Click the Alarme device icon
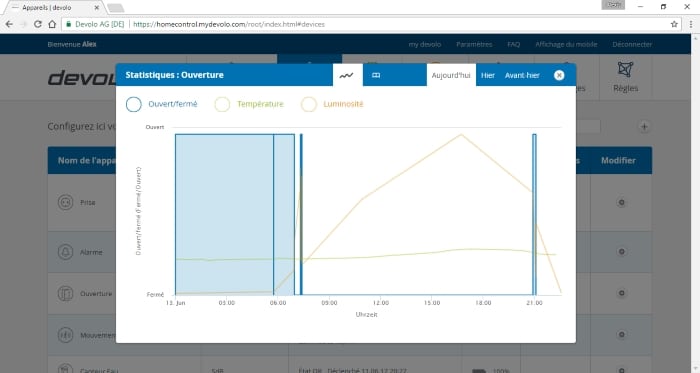The image size is (700, 373). tap(66, 252)
